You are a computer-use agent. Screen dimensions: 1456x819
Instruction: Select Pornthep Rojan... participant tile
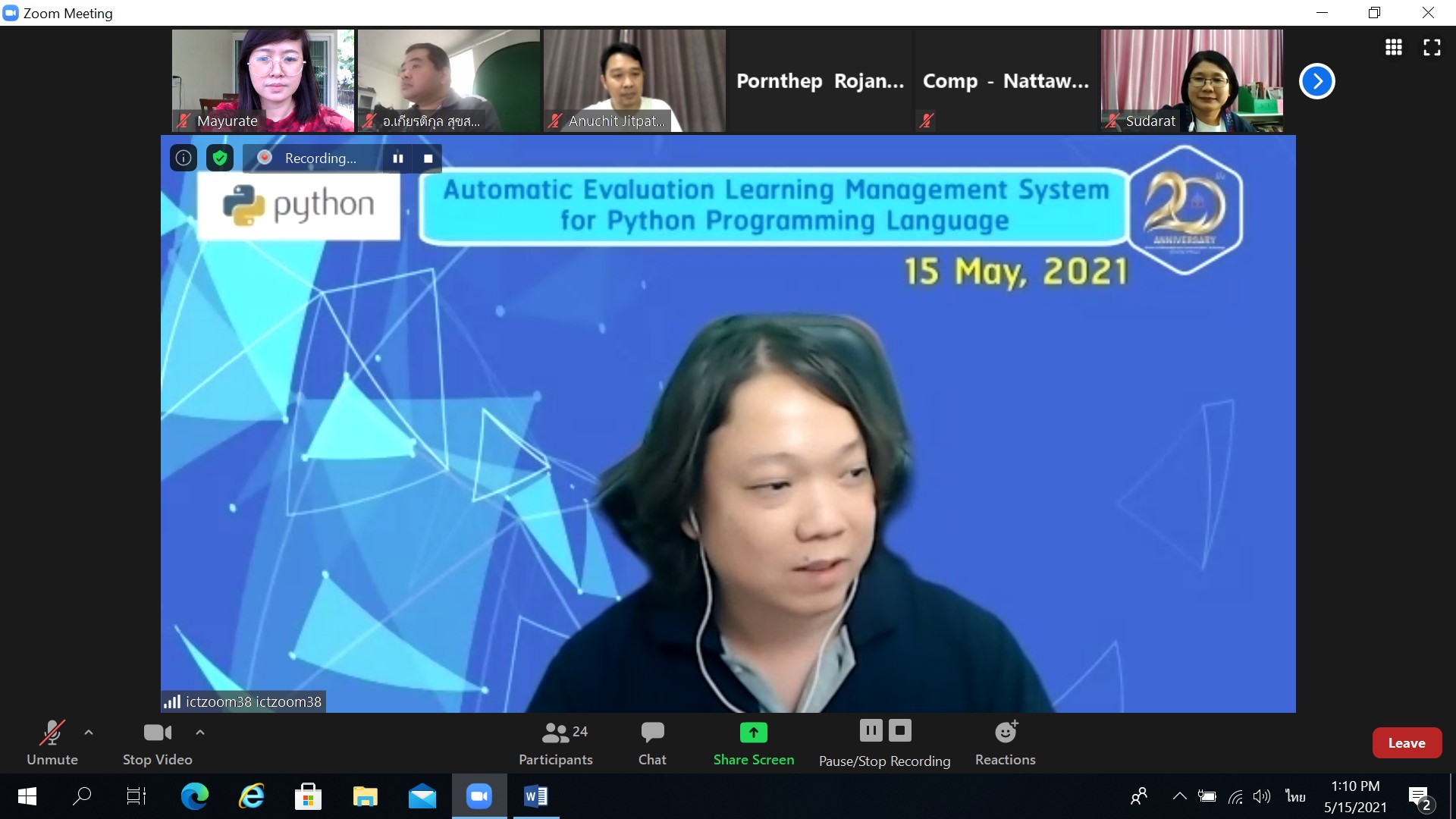click(821, 80)
